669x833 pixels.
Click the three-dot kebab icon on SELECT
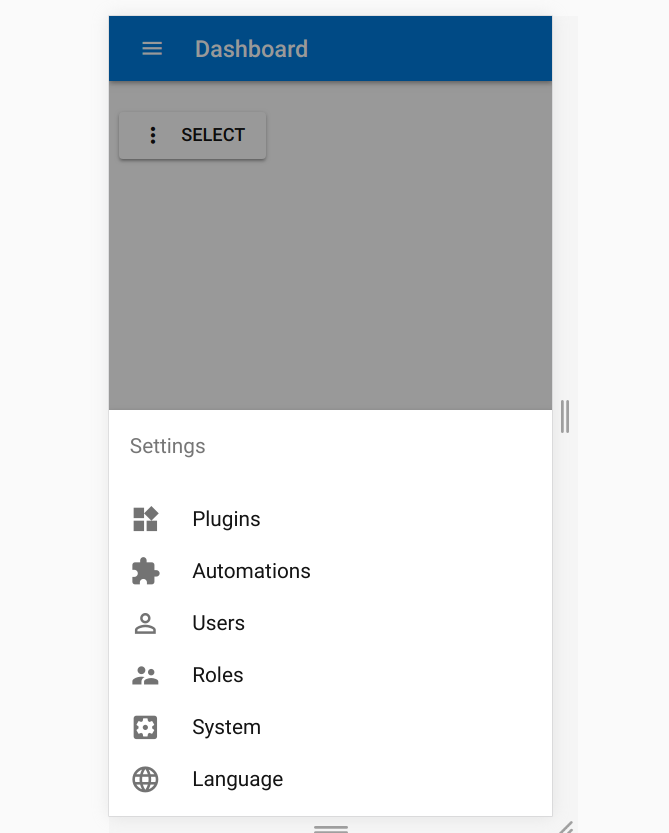[152, 135]
